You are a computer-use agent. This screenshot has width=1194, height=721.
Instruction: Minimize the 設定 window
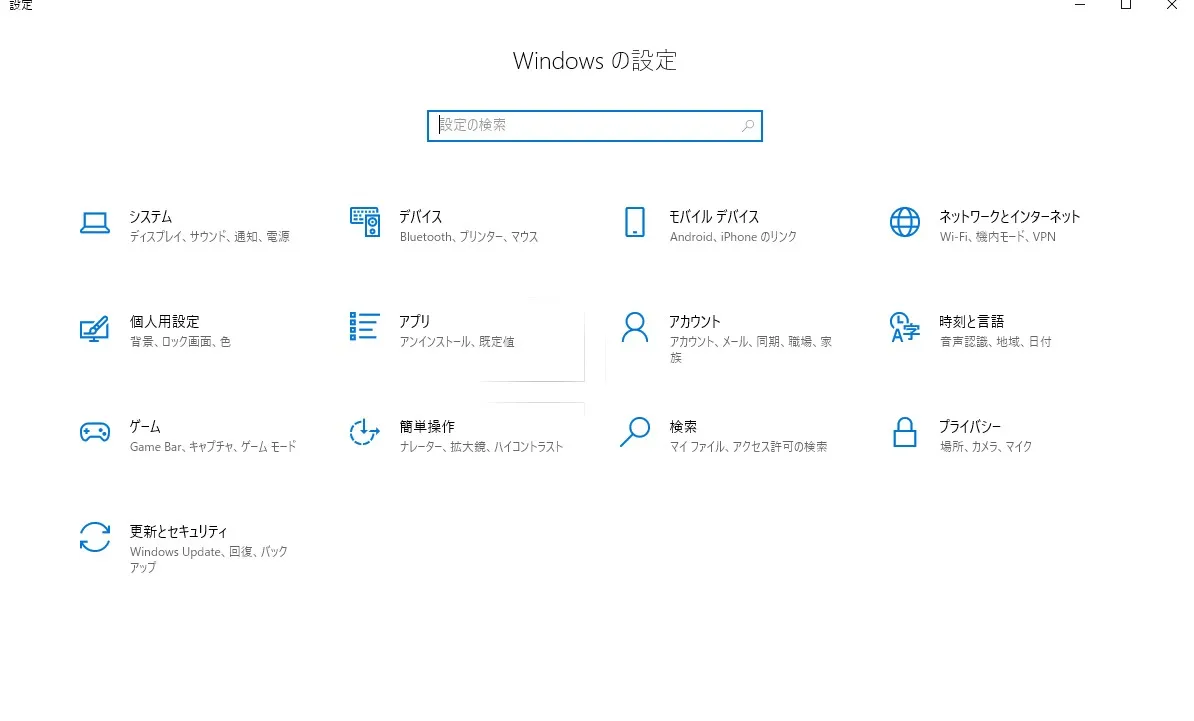click(1080, 5)
